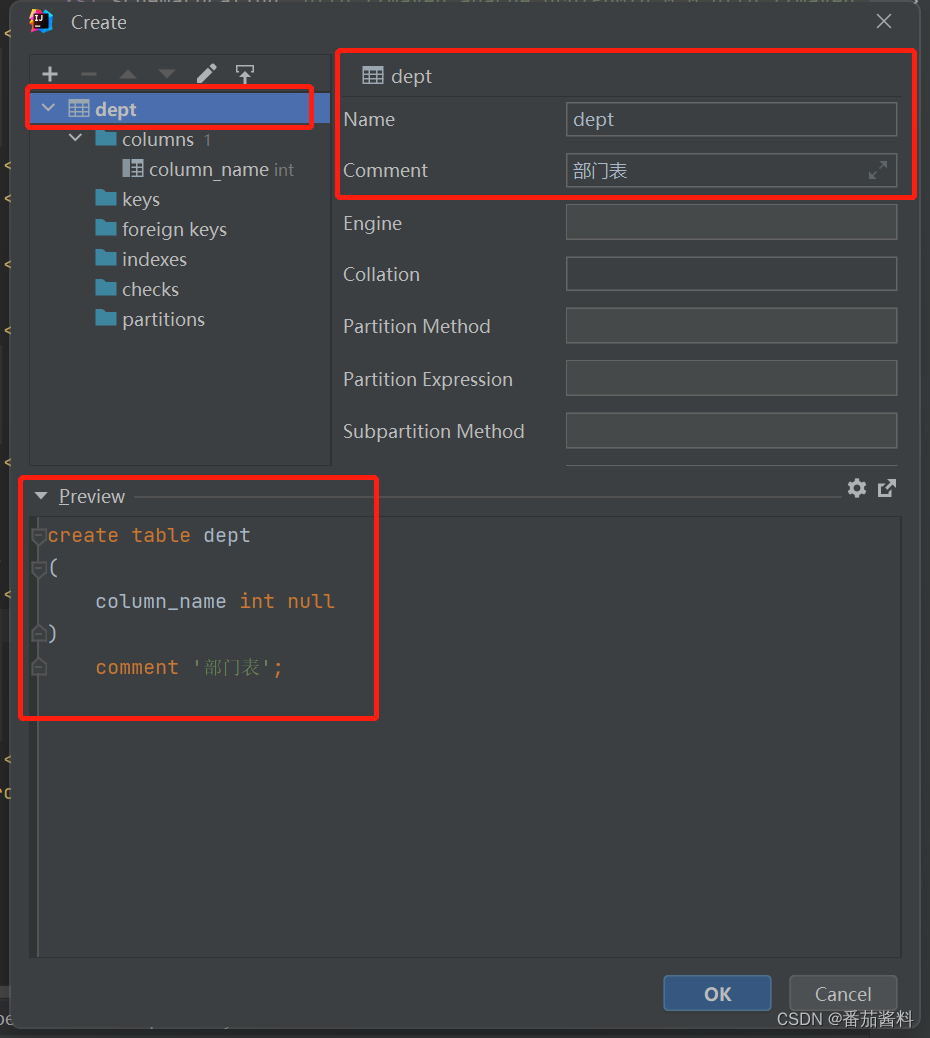Viewport: 930px width, 1038px height.
Task: Click the Move to Top toolbar icon
Action: [x=245, y=73]
